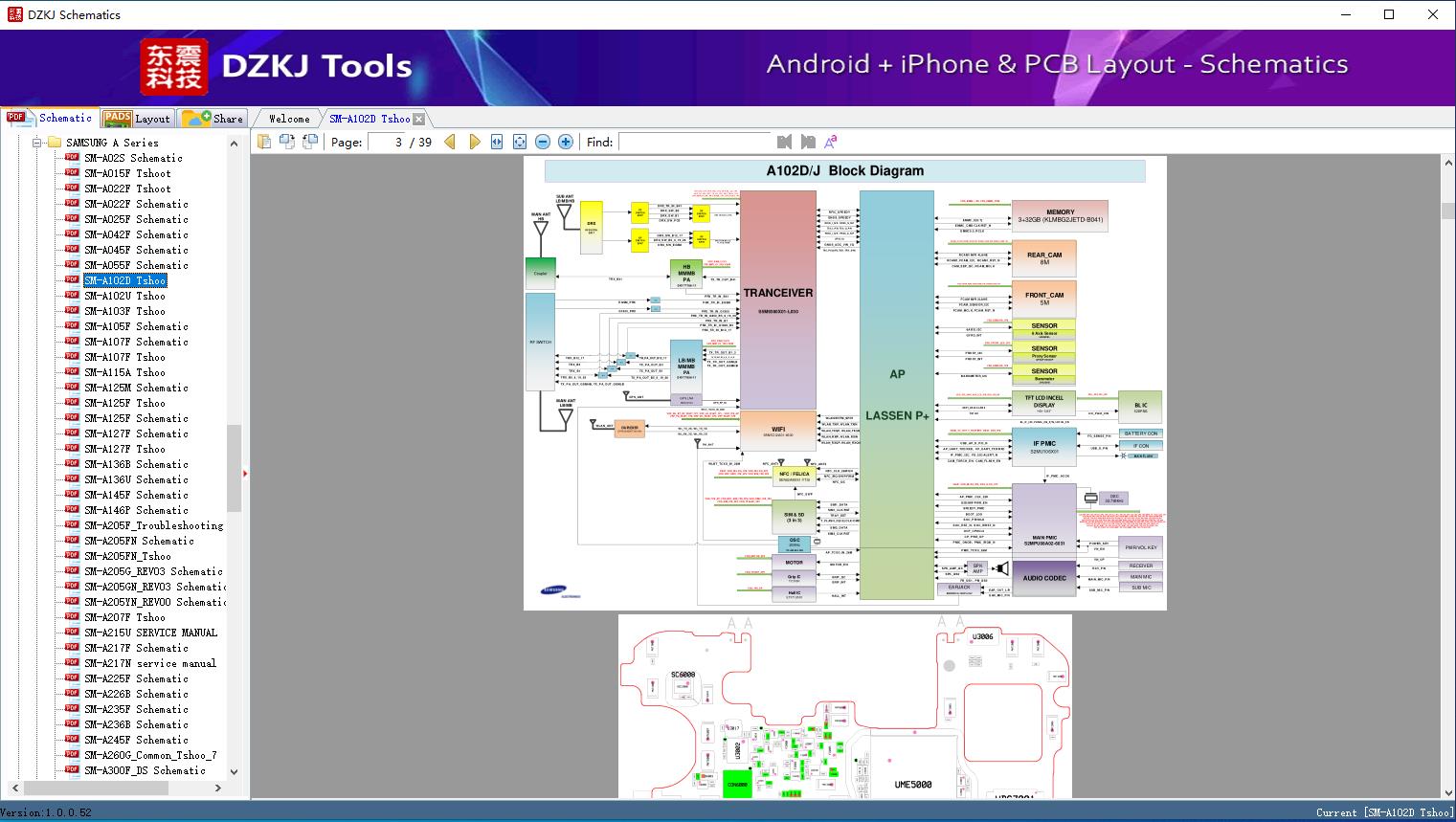
Task: Open SM-A02S Schematic in the tree
Action: pos(133,158)
